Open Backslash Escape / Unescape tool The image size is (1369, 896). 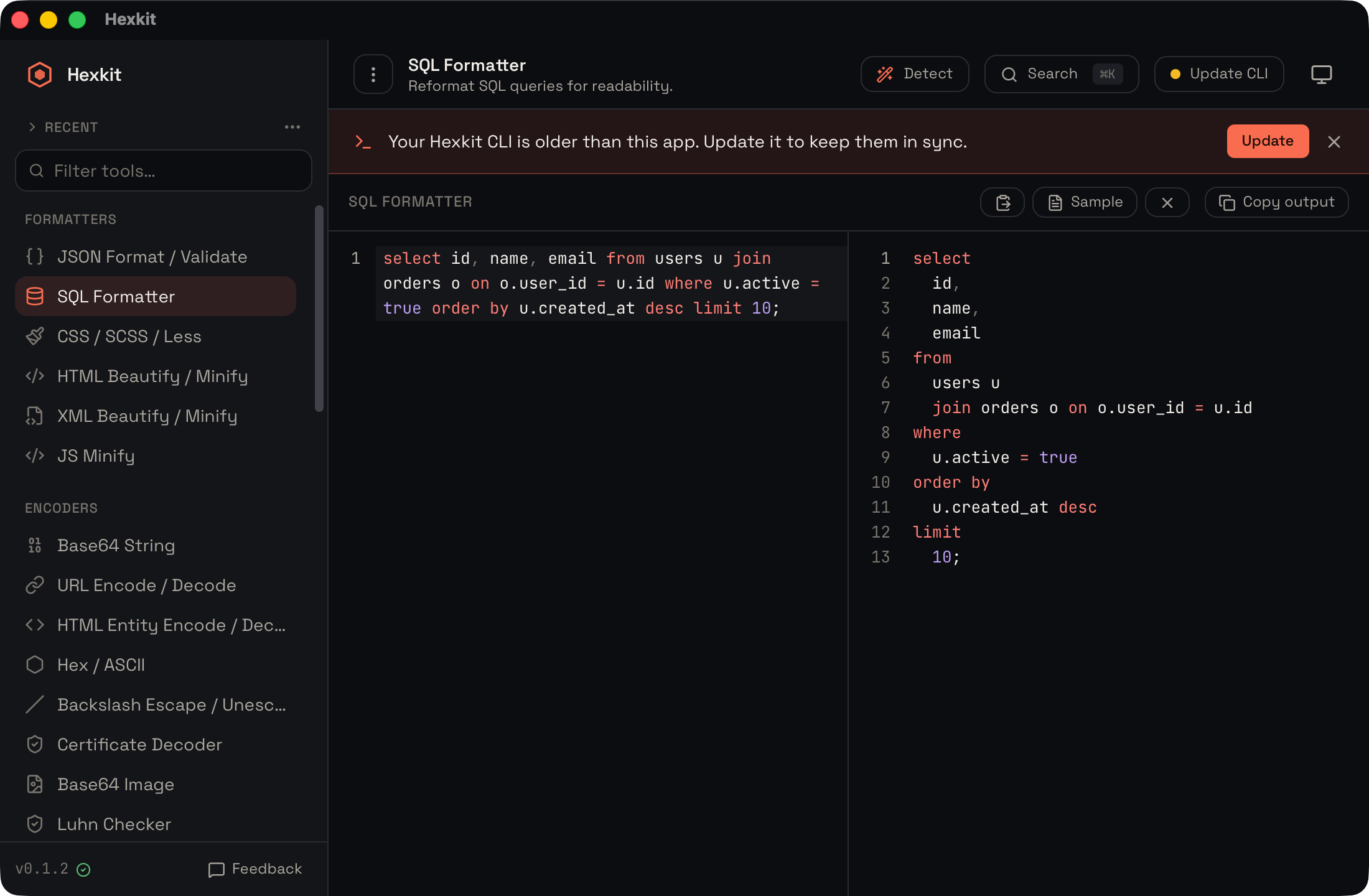(156, 704)
